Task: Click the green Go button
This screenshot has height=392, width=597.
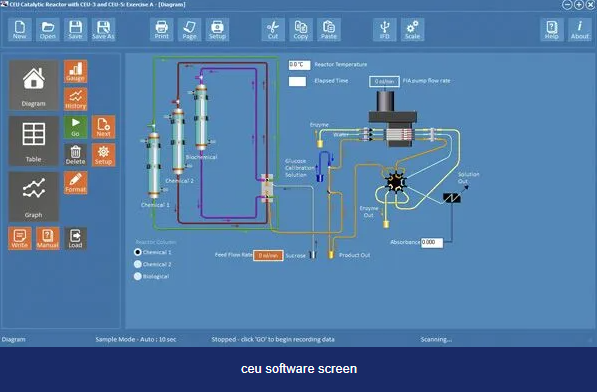Action: pos(75,127)
